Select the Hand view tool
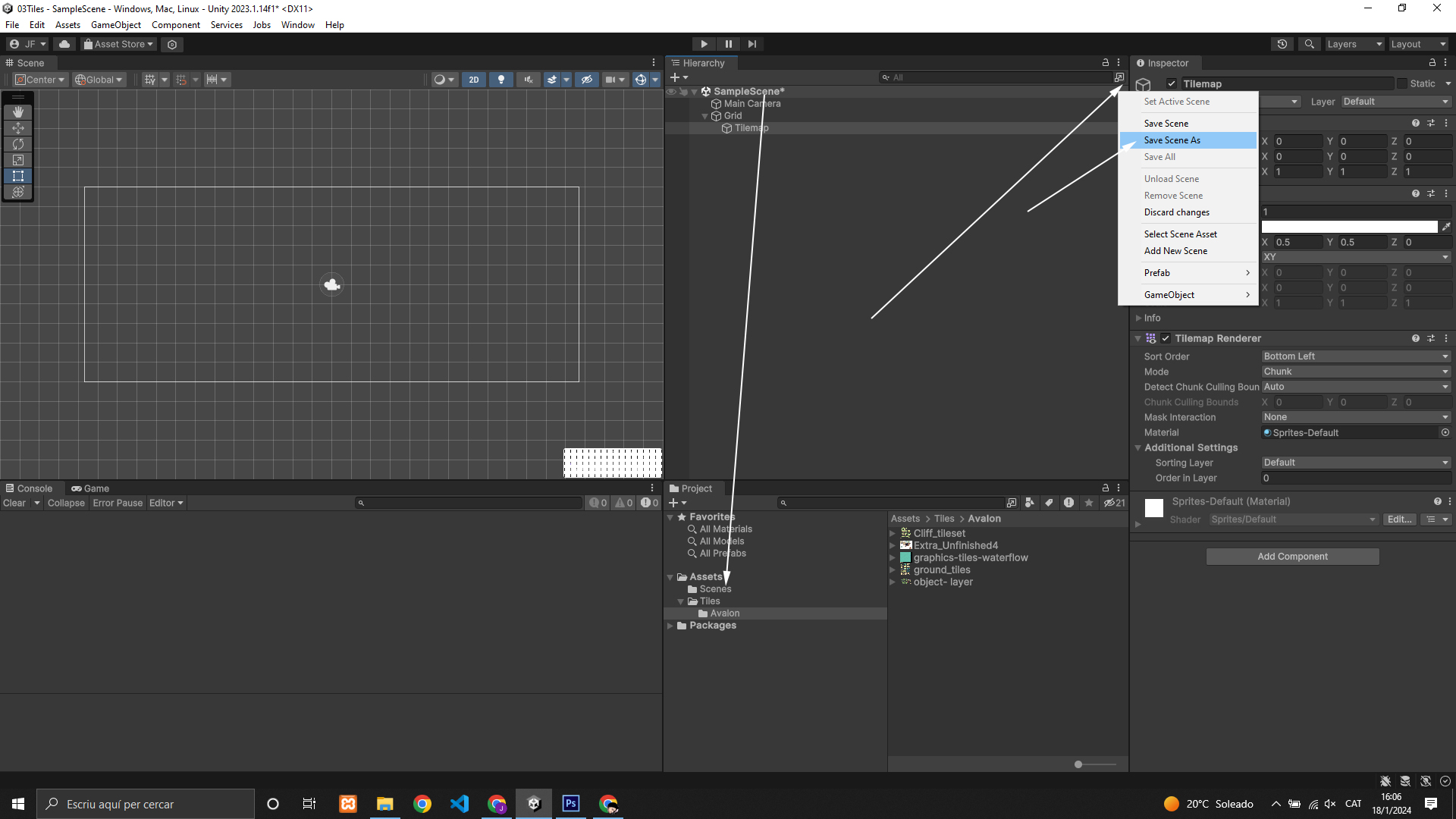1456x819 pixels. (18, 112)
